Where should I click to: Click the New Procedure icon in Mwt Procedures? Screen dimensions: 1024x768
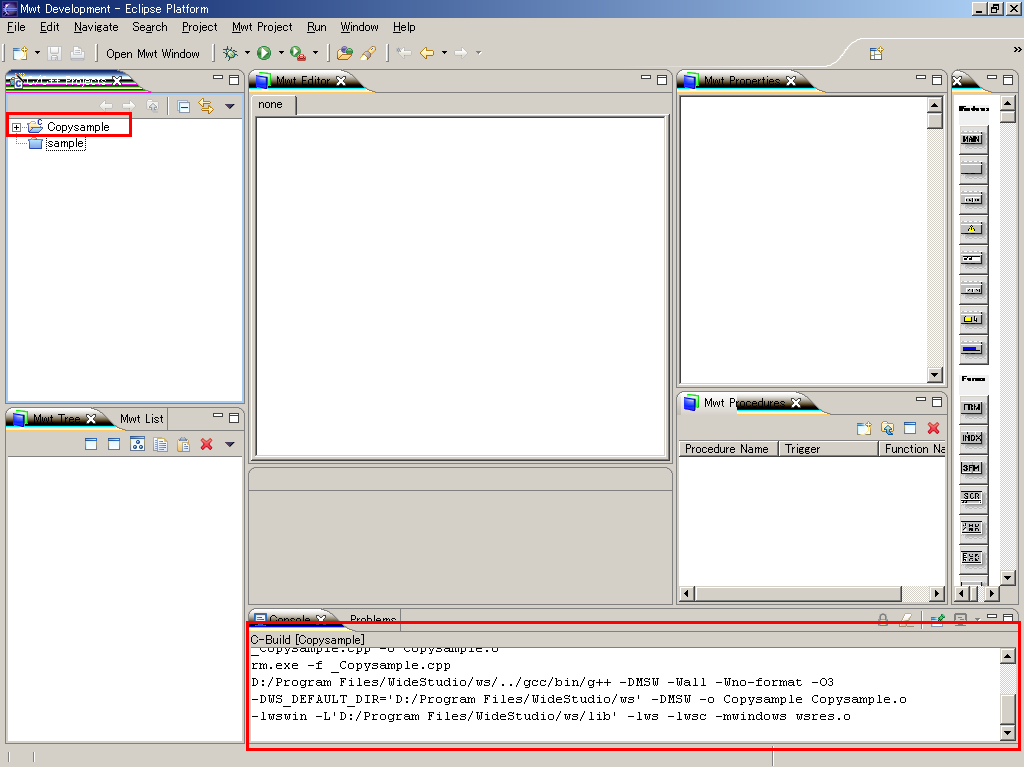coord(864,428)
